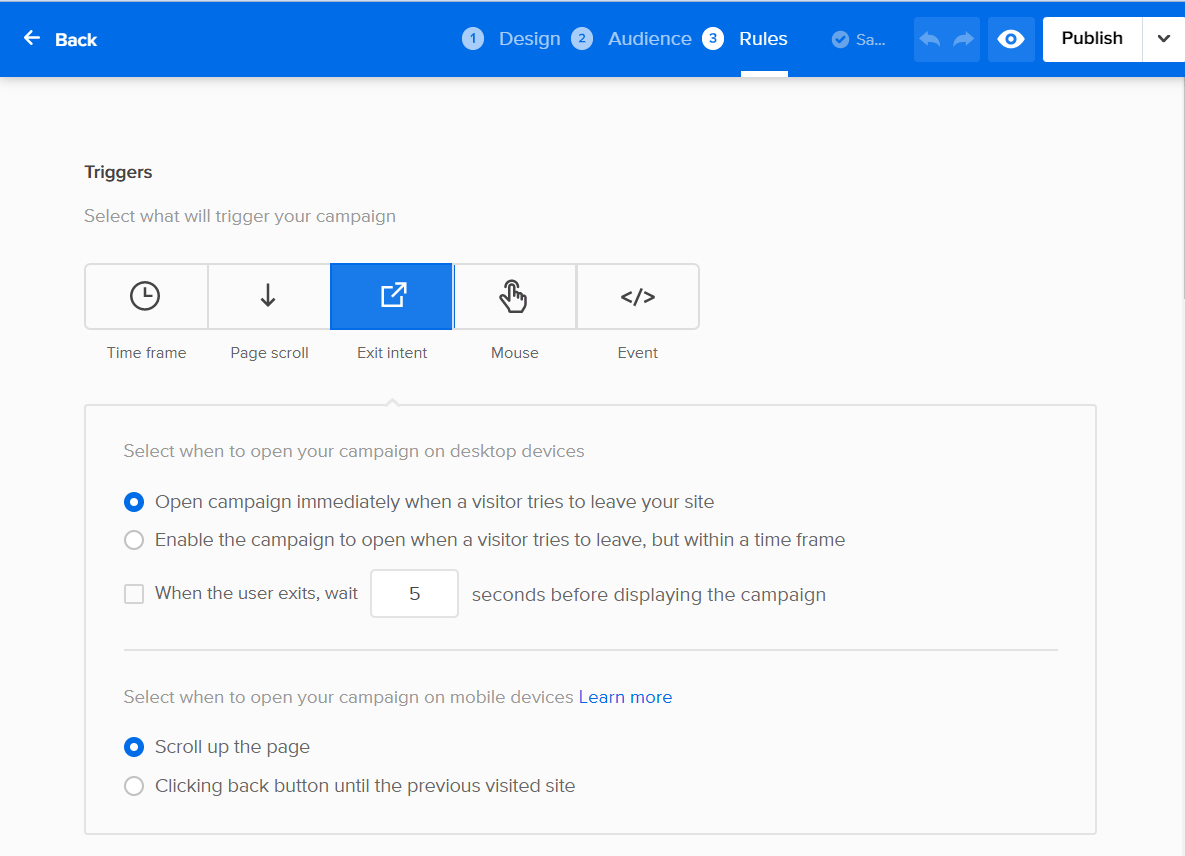Screen dimensions: 1185x856
Task: Click the seconds delay input field
Action: point(414,594)
